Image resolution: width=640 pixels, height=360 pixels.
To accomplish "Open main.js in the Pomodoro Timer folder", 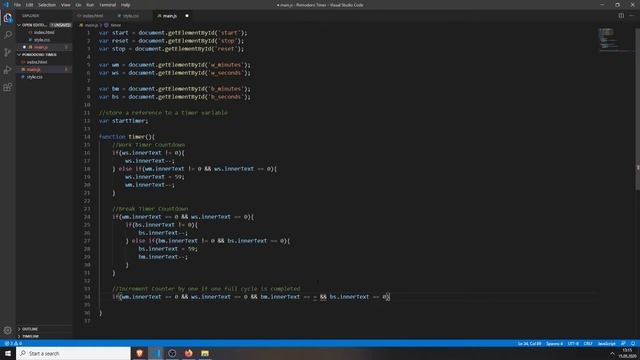I will pyautogui.click(x=44, y=69).
